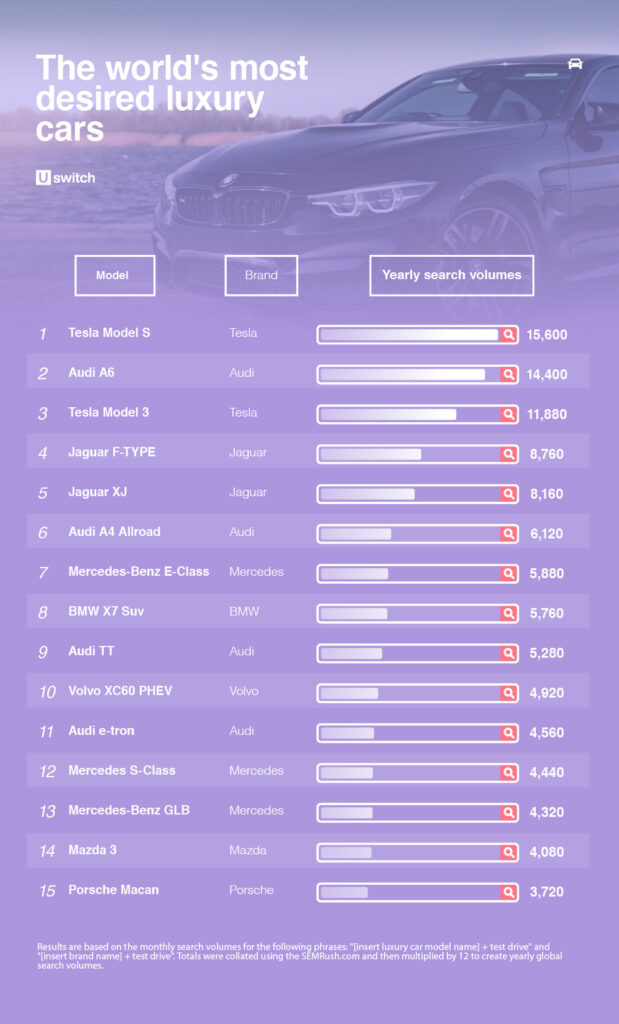Image resolution: width=619 pixels, height=1024 pixels.
Task: Click the Uswitch logo
Action: pyautogui.click(x=66, y=178)
